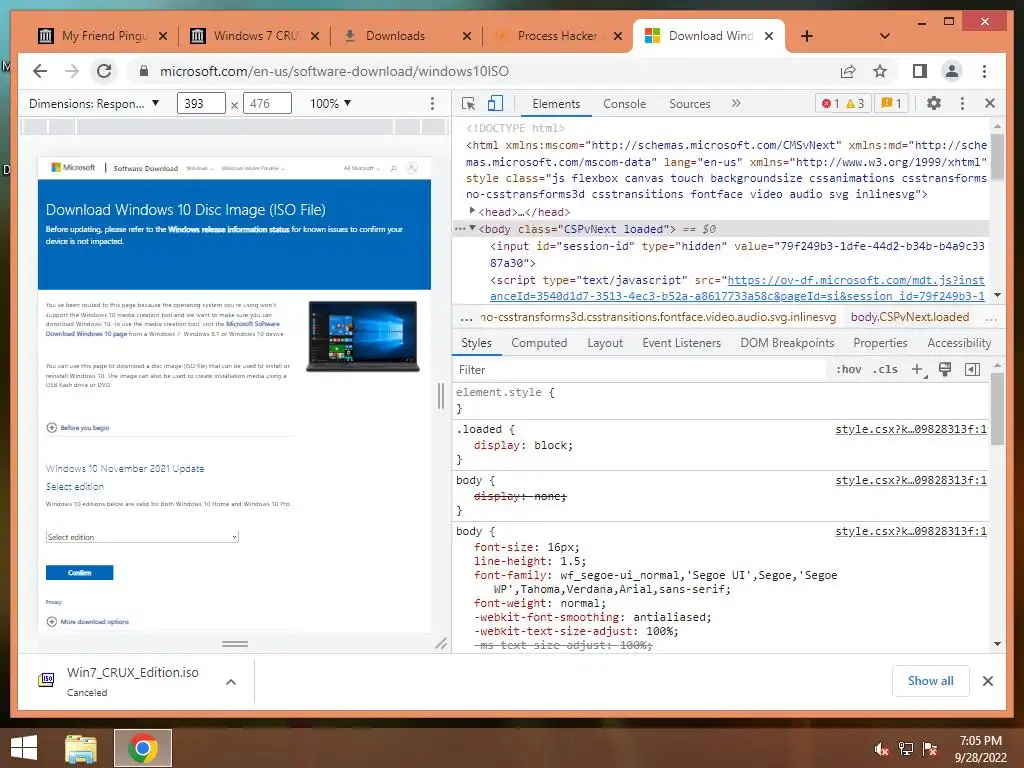Open the mdt.js script source link
The height and width of the screenshot is (768, 1024).
pyautogui.click(x=737, y=288)
